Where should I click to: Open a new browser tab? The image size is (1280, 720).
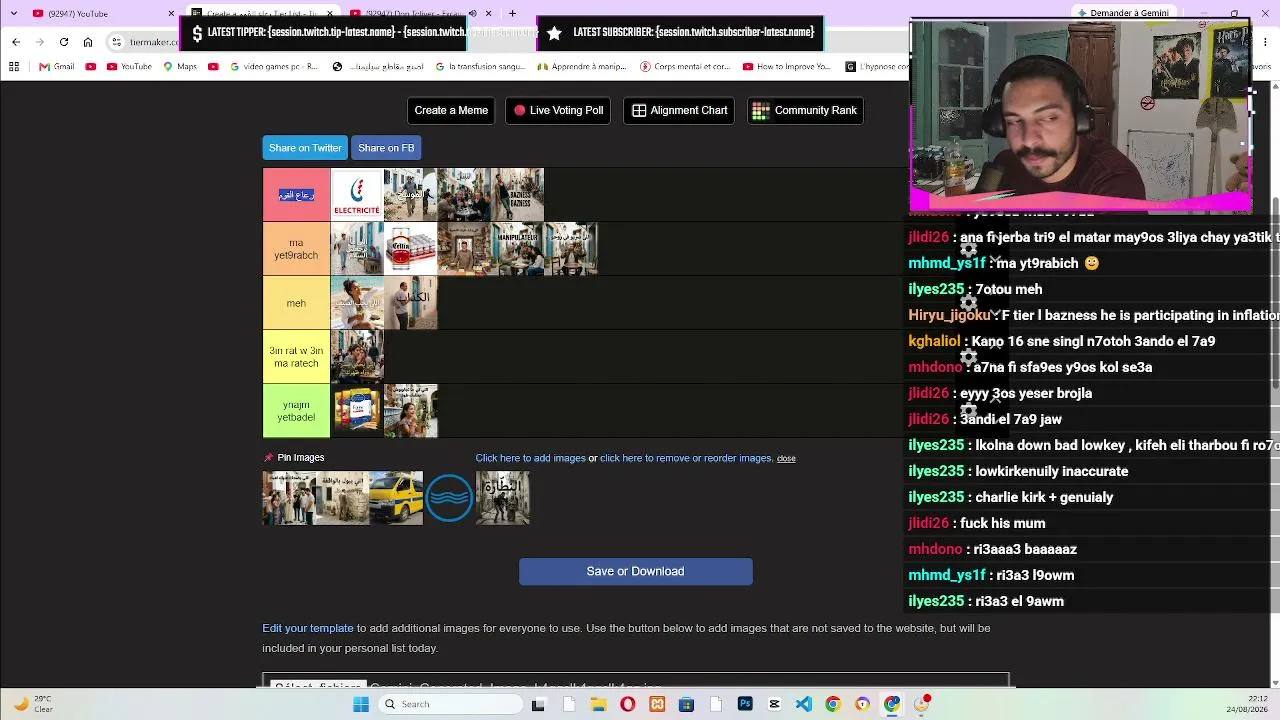(512, 13)
